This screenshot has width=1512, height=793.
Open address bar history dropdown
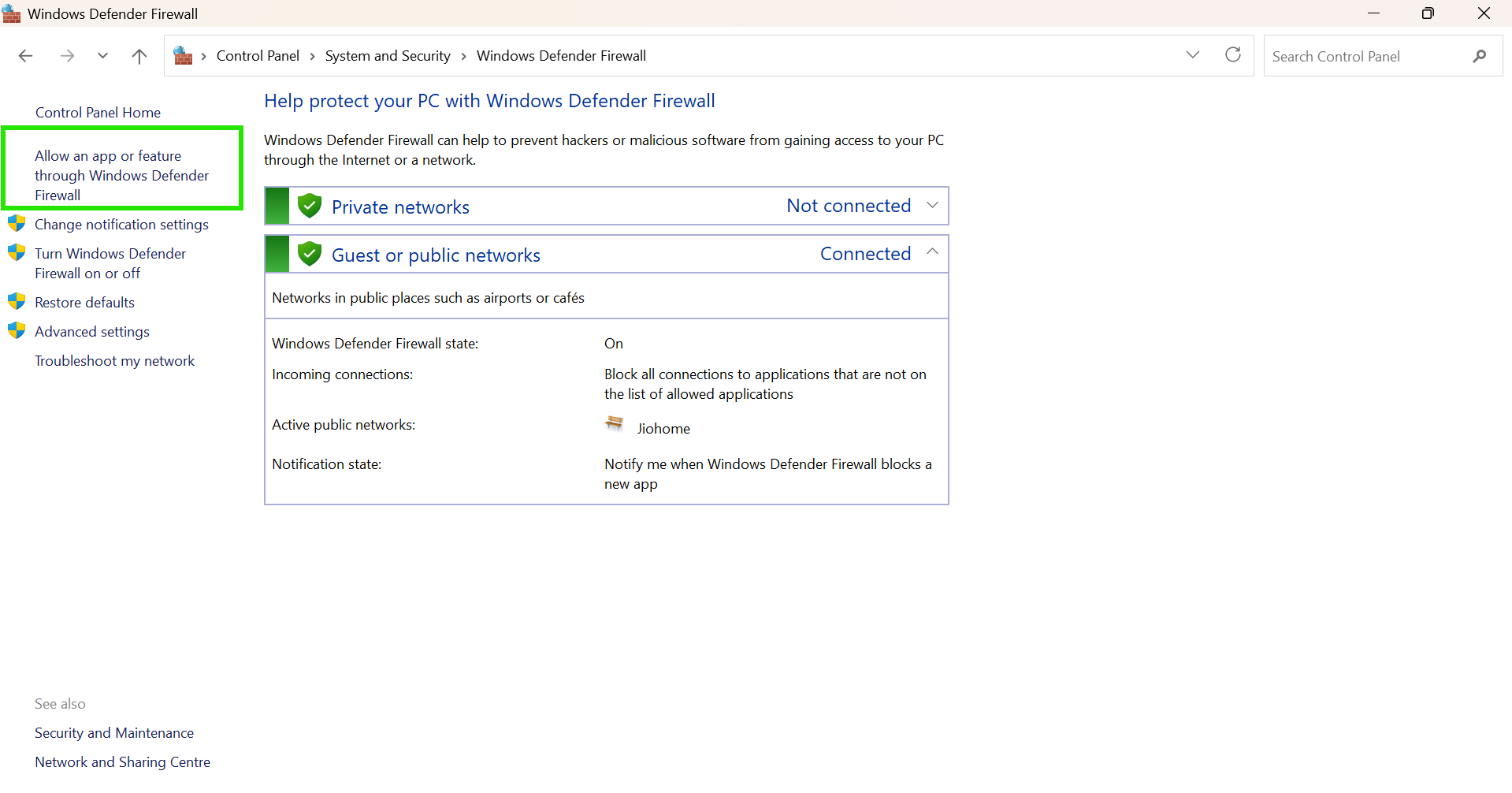[1192, 55]
